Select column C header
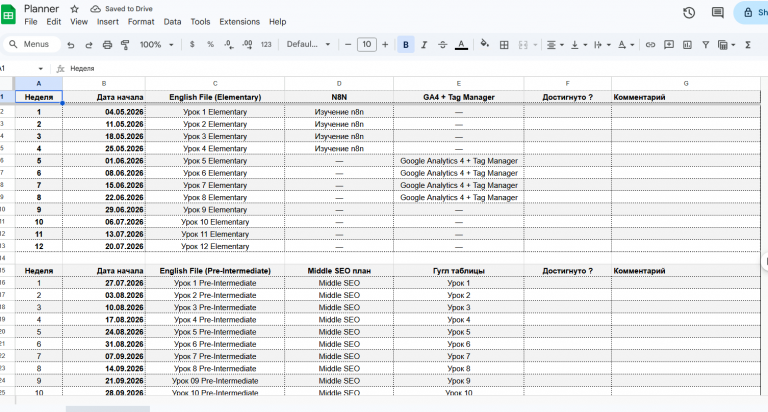This screenshot has width=768, height=412. [x=215, y=83]
